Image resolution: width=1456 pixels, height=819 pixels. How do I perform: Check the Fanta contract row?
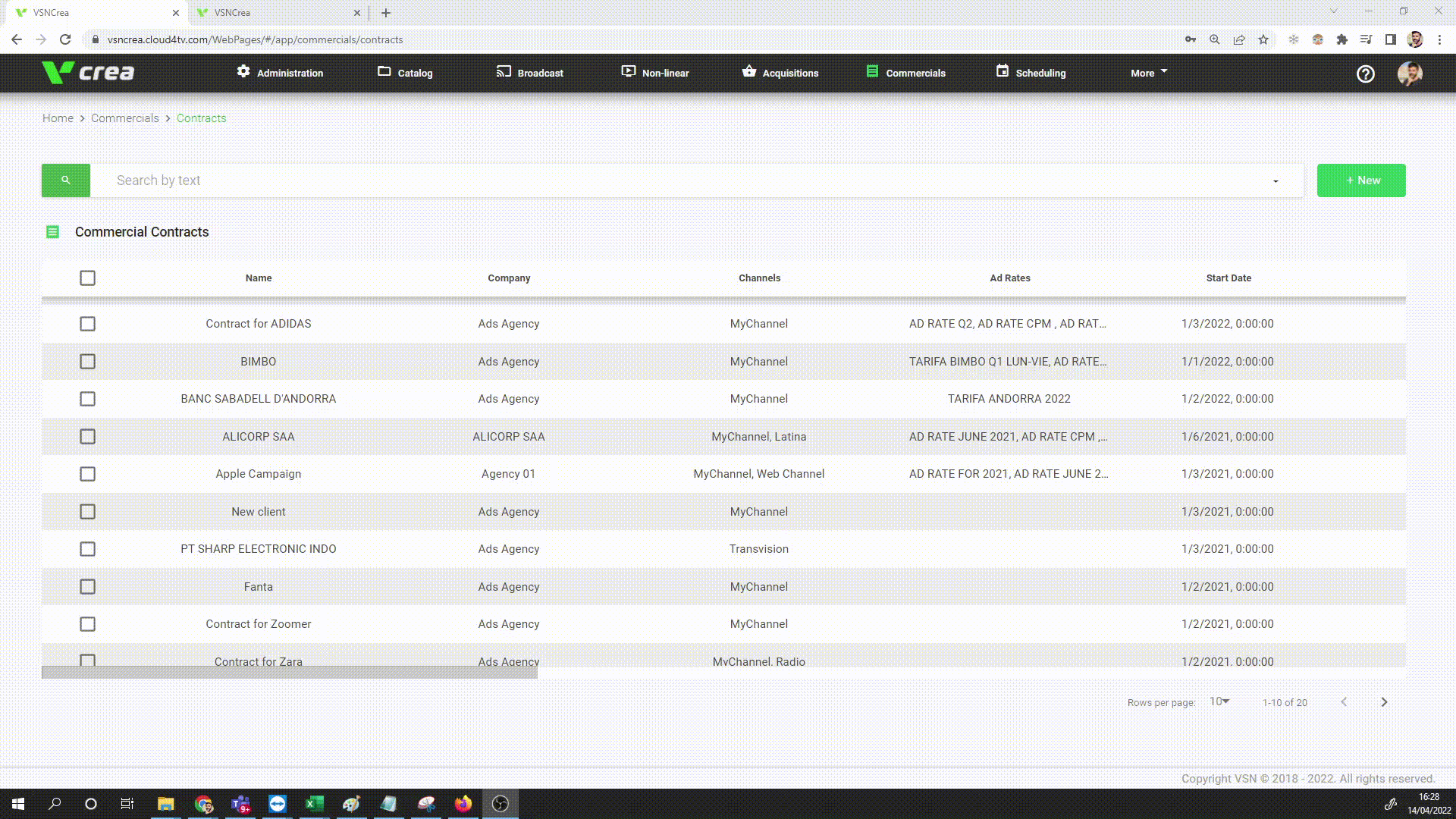(88, 587)
